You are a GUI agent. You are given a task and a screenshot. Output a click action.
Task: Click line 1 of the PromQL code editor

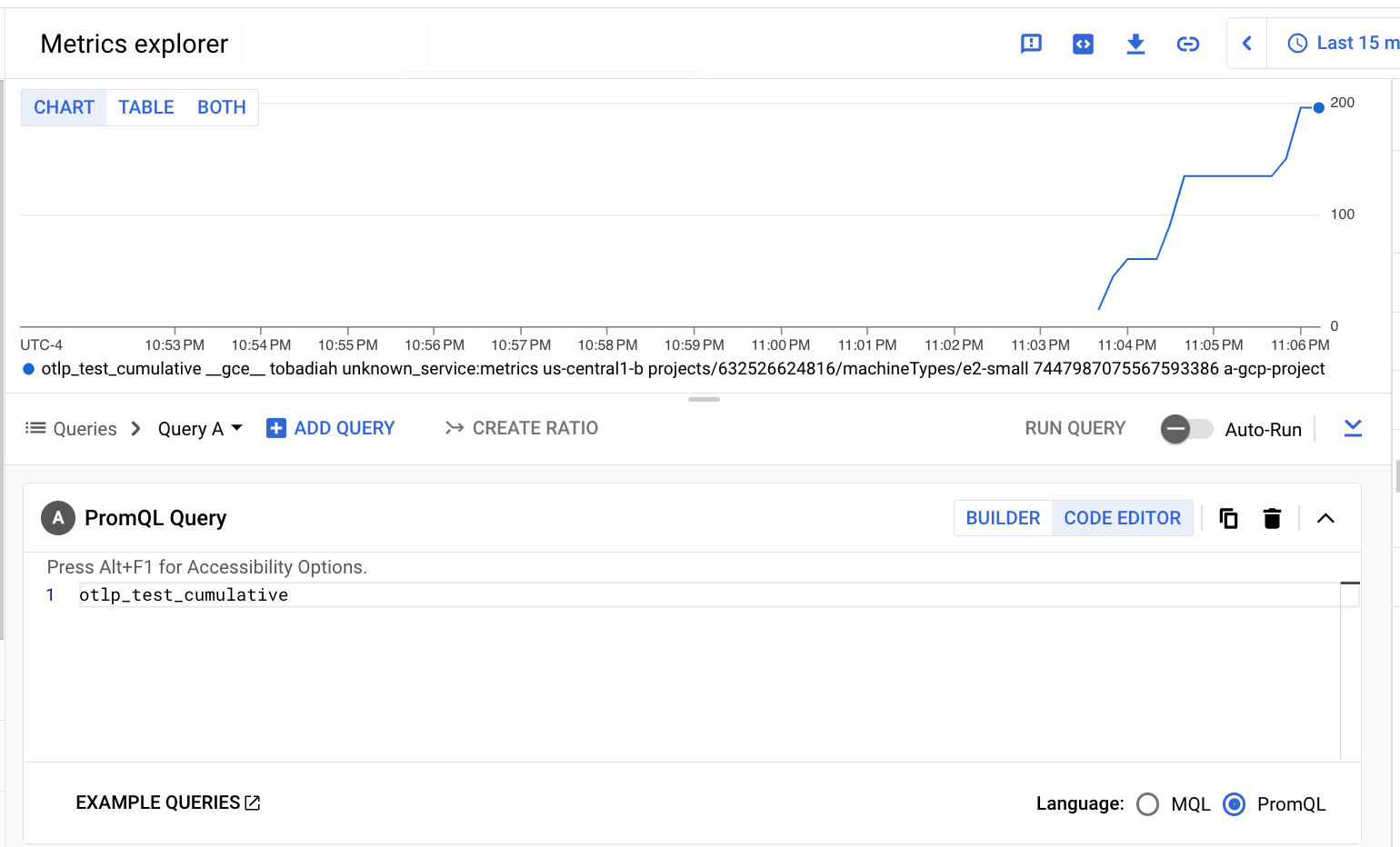click(x=184, y=594)
